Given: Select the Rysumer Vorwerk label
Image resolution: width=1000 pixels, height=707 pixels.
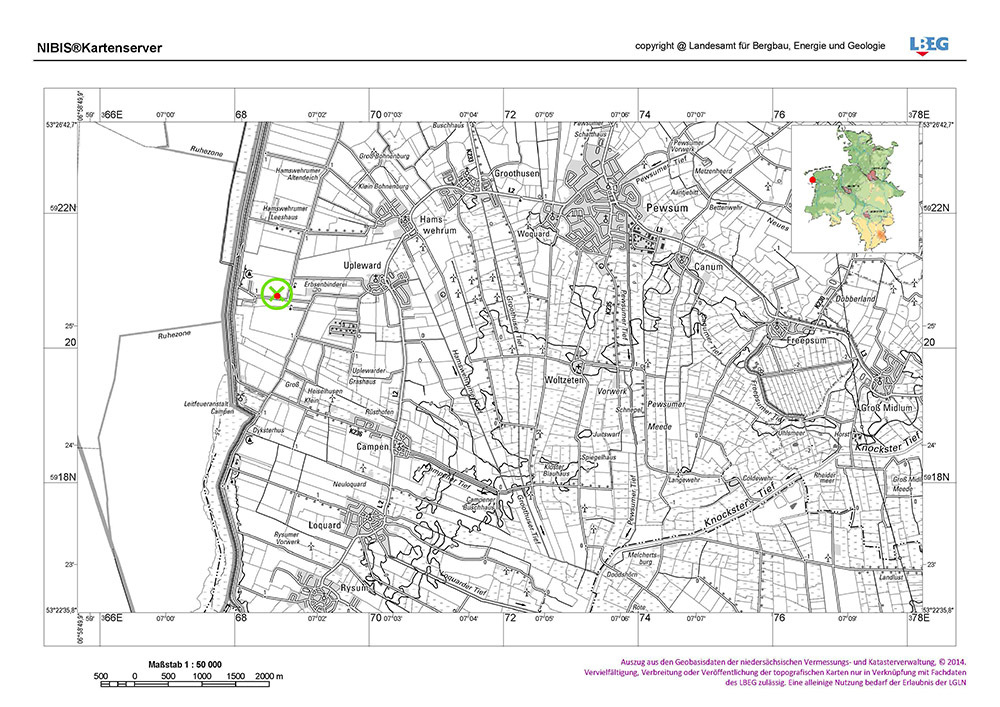Looking at the screenshot, I should [287, 537].
